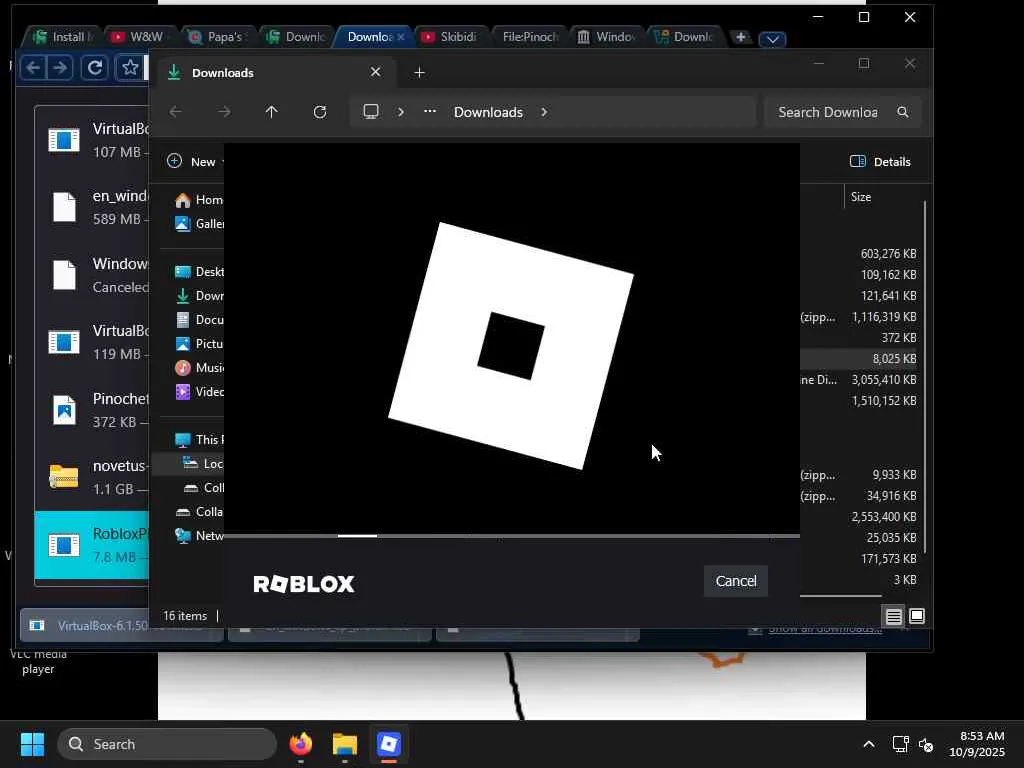The width and height of the screenshot is (1024, 768).
Task: Open File Explorer from the taskbar
Action: coord(345,744)
